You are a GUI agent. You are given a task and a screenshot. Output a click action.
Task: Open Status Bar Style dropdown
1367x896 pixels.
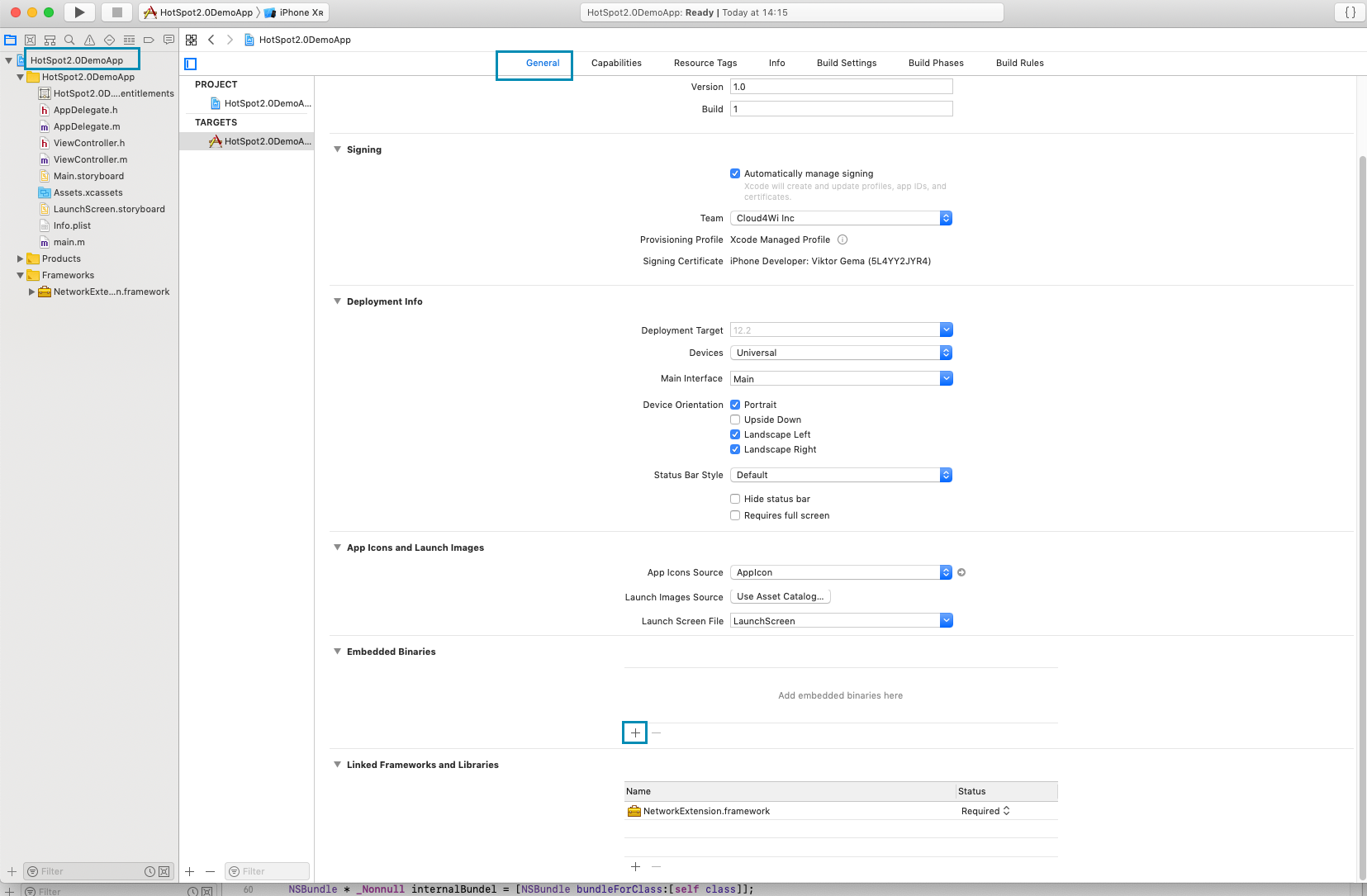point(841,475)
